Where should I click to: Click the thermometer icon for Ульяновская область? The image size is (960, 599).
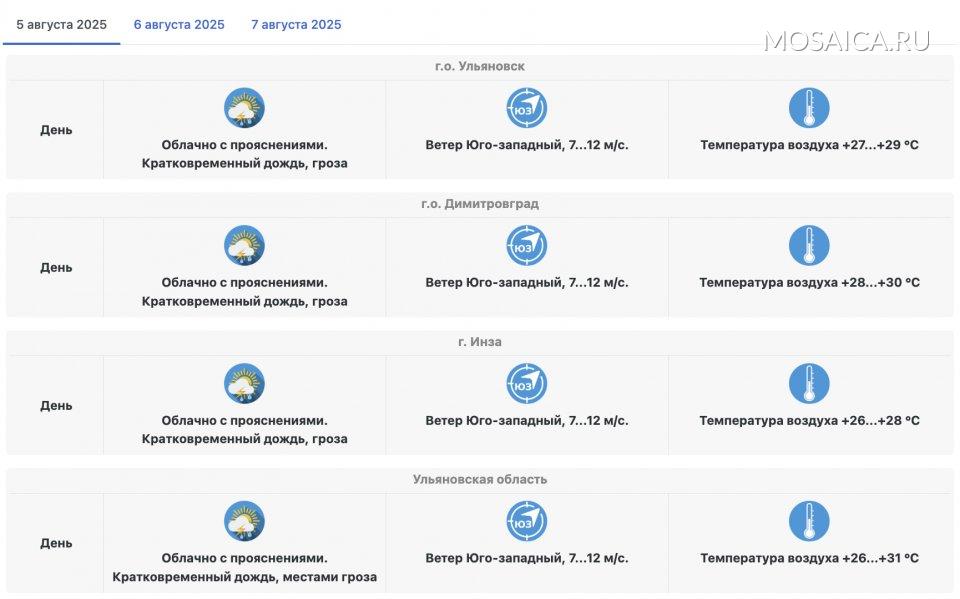809,521
